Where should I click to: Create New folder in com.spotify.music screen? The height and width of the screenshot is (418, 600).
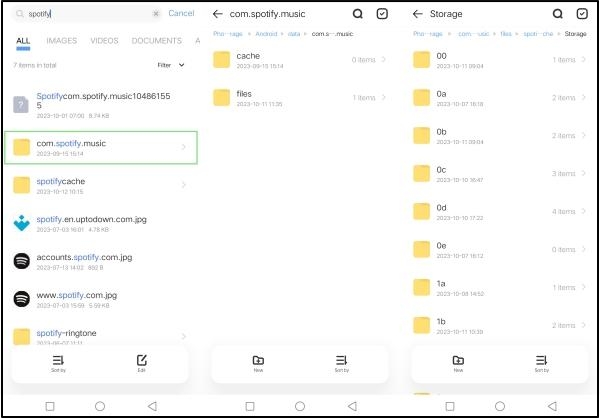tap(258, 364)
